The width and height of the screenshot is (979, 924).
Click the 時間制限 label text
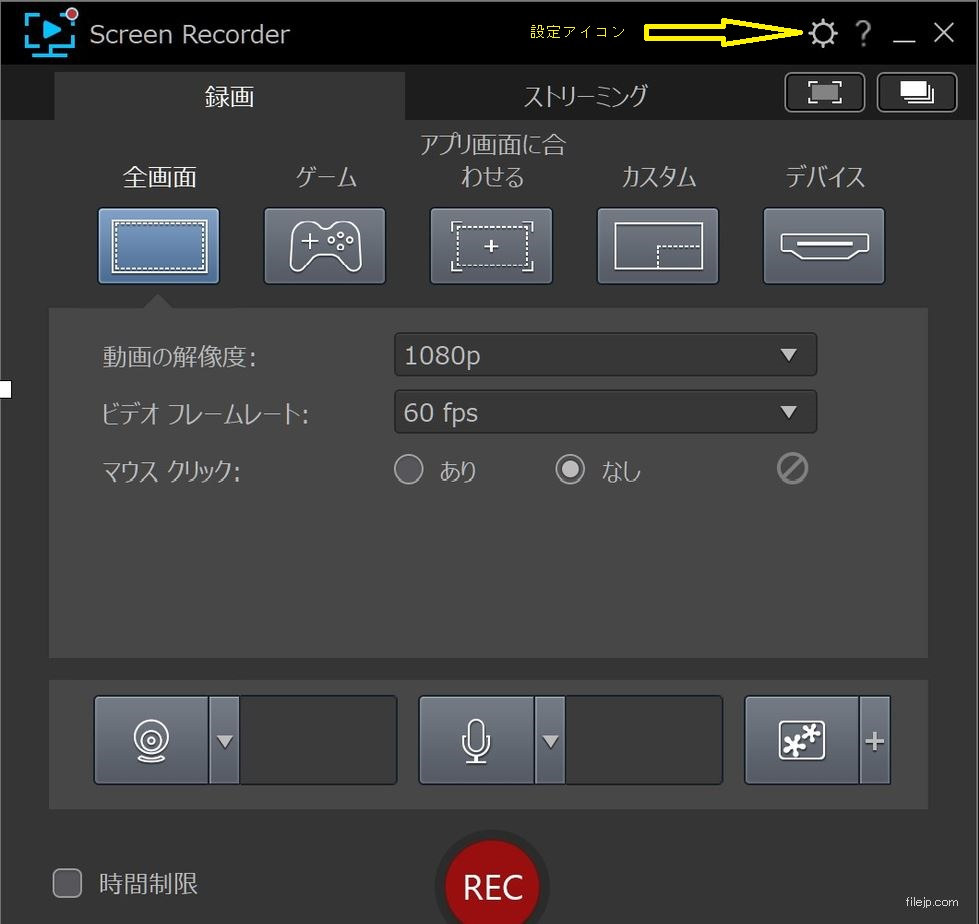pyautogui.click(x=149, y=883)
